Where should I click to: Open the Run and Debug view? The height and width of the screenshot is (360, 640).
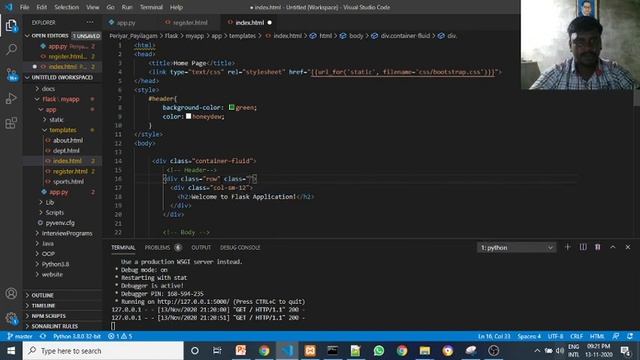[x=11, y=98]
